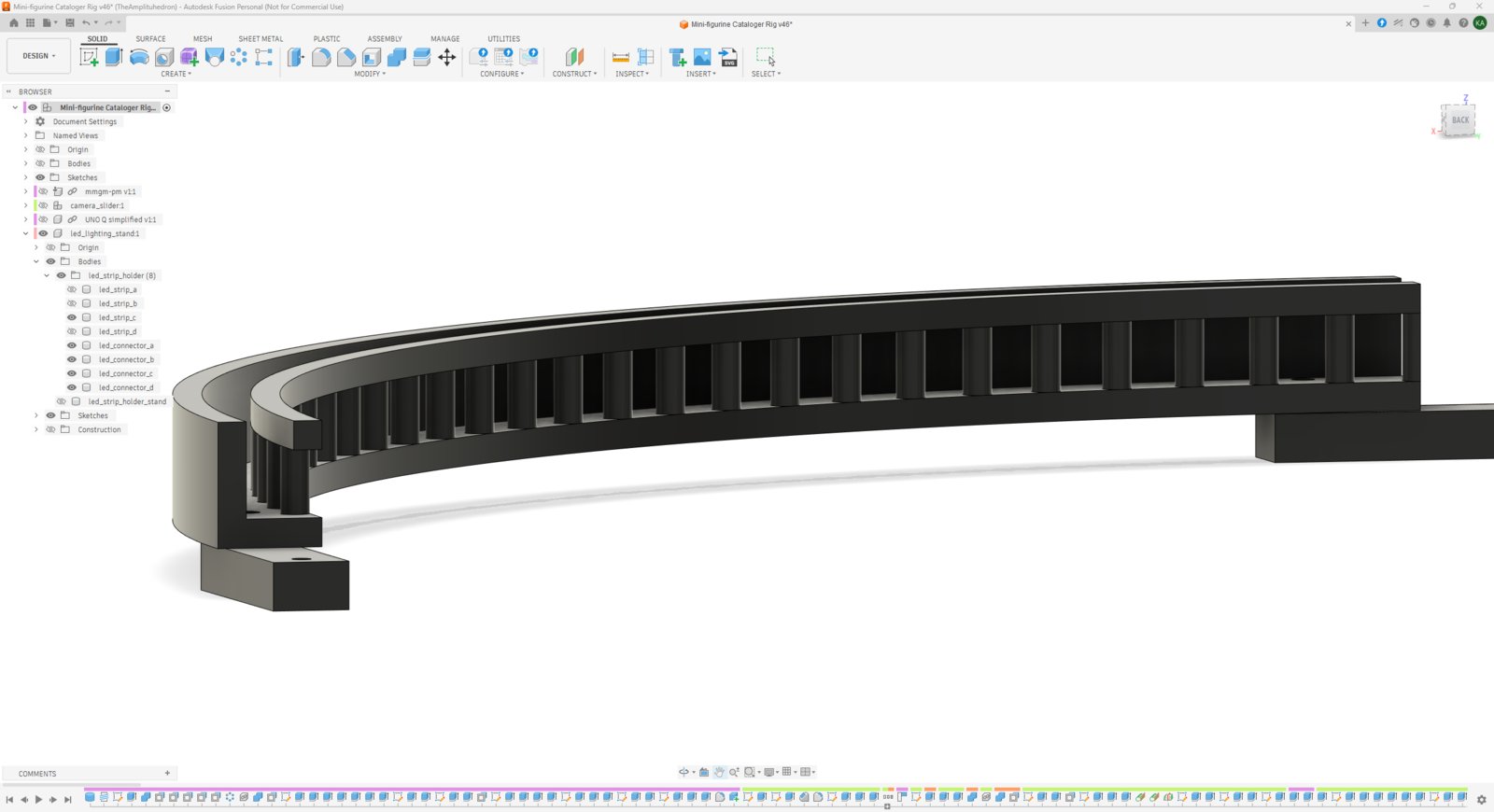
Task: Click the Press Pull tool icon
Action: click(296, 57)
